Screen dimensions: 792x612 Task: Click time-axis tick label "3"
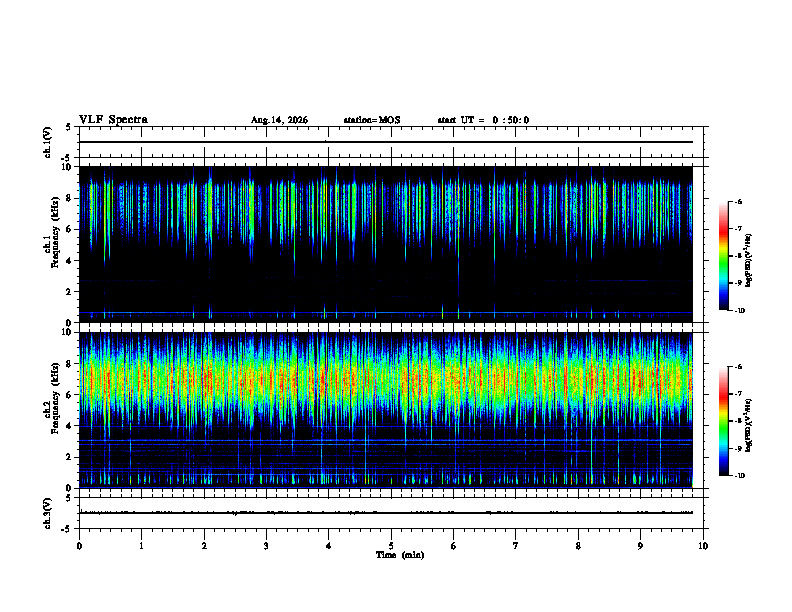point(266,546)
